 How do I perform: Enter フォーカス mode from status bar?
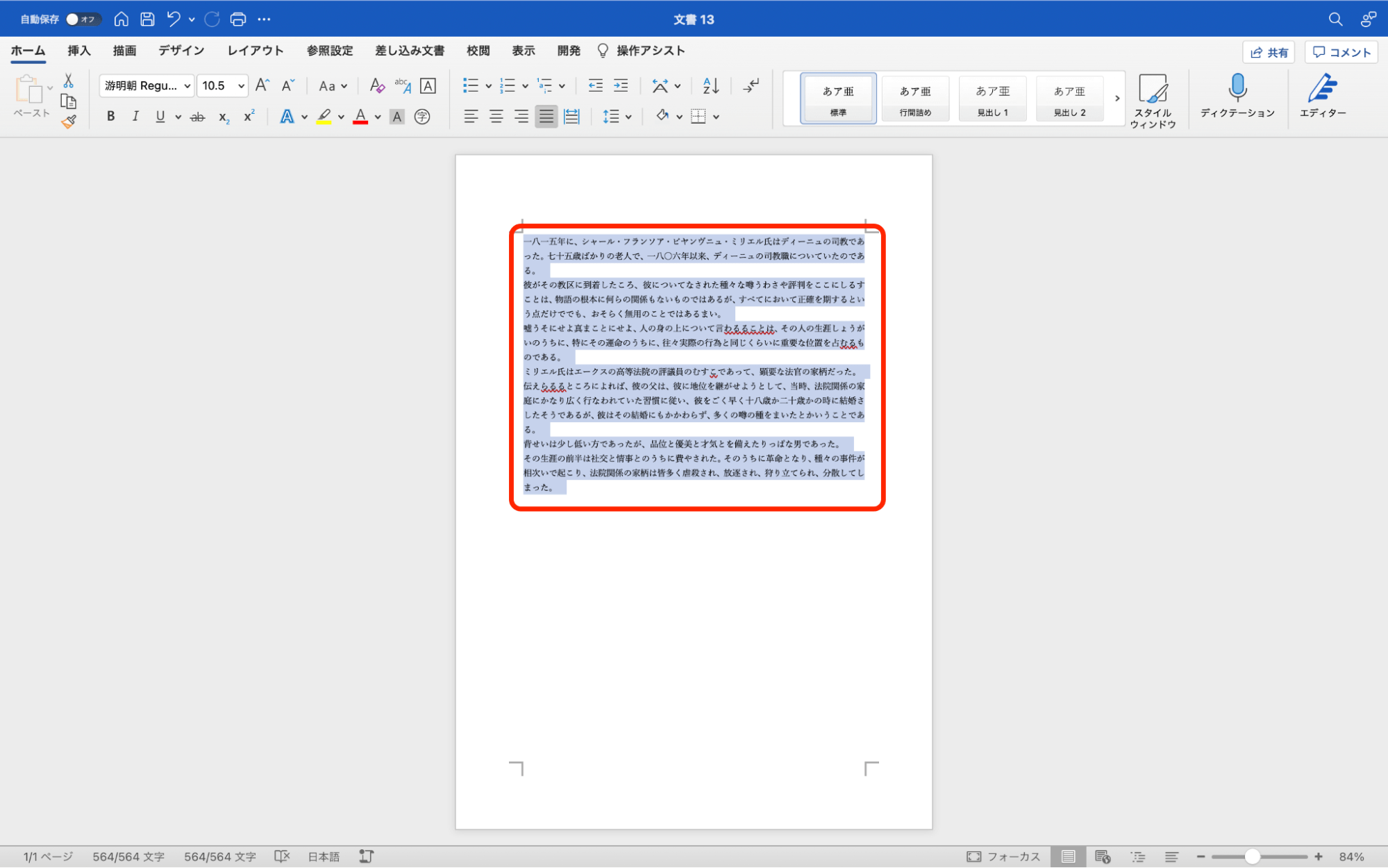1003,857
